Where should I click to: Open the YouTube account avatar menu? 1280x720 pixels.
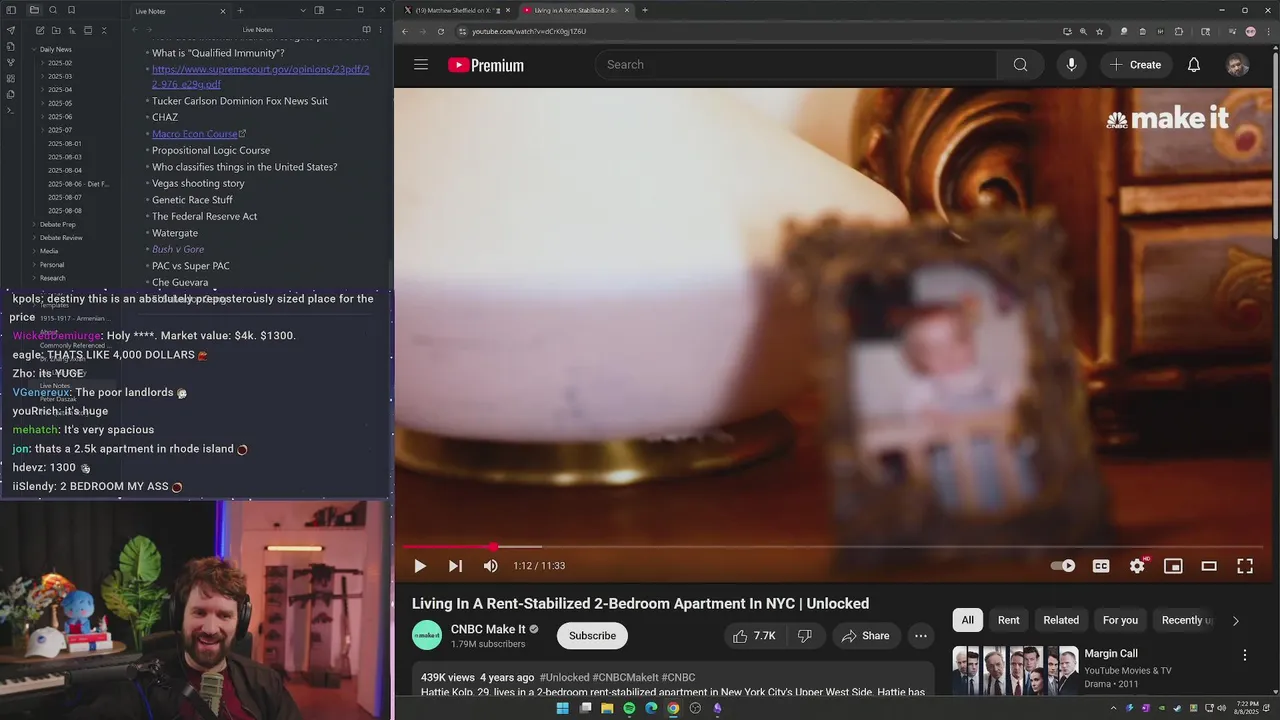pos(1238,65)
